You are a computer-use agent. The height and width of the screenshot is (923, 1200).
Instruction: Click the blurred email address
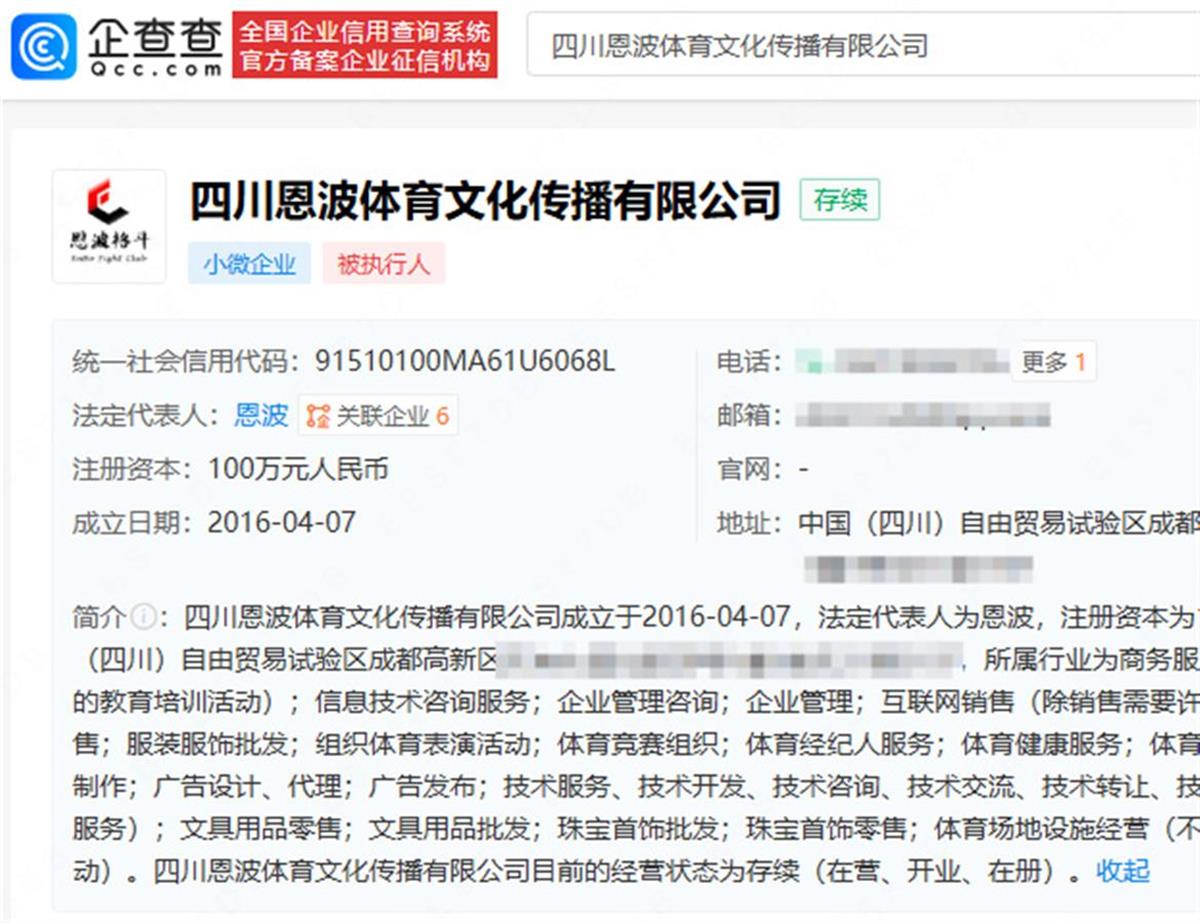[922, 415]
